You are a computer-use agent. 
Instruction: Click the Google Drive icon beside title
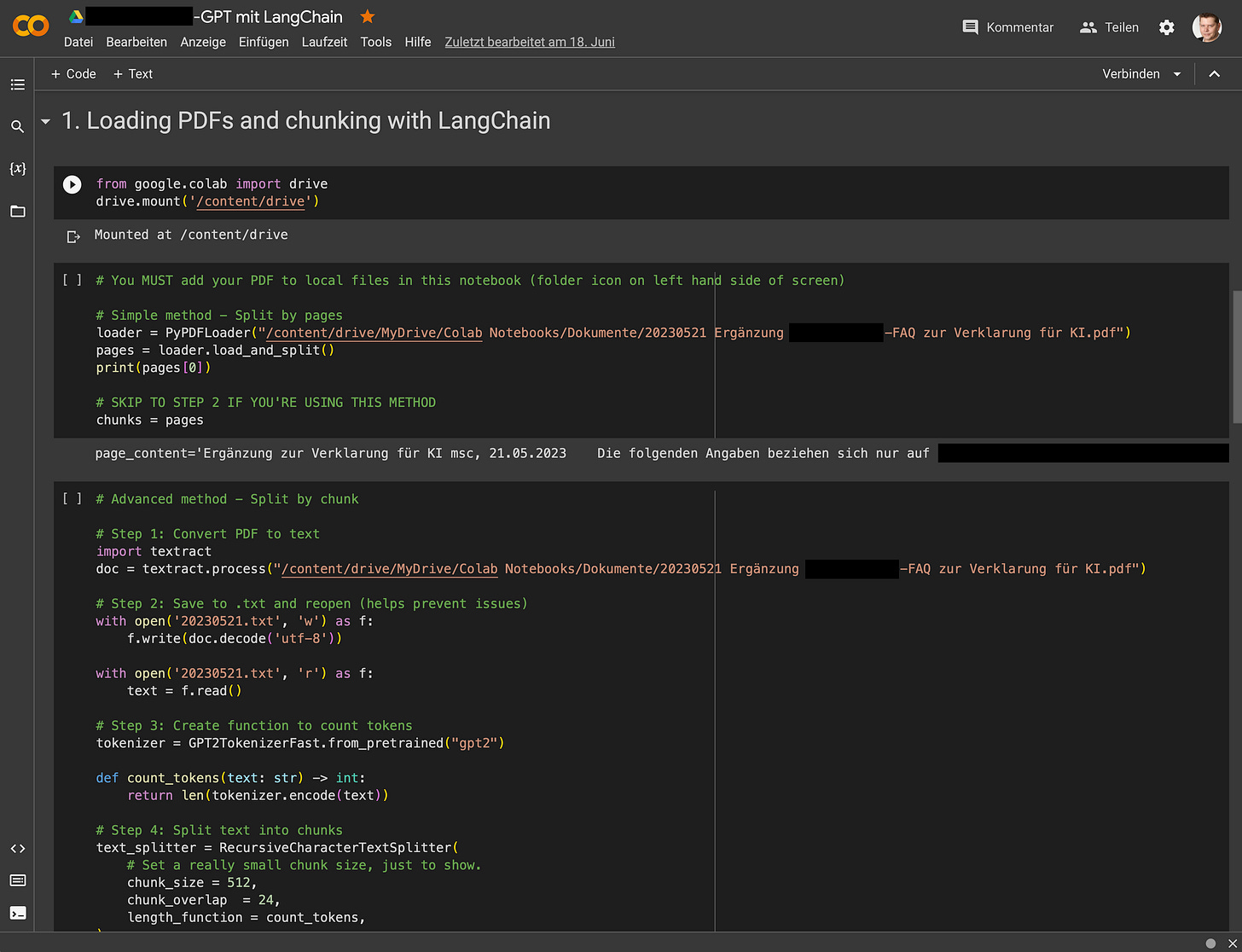pos(76,16)
